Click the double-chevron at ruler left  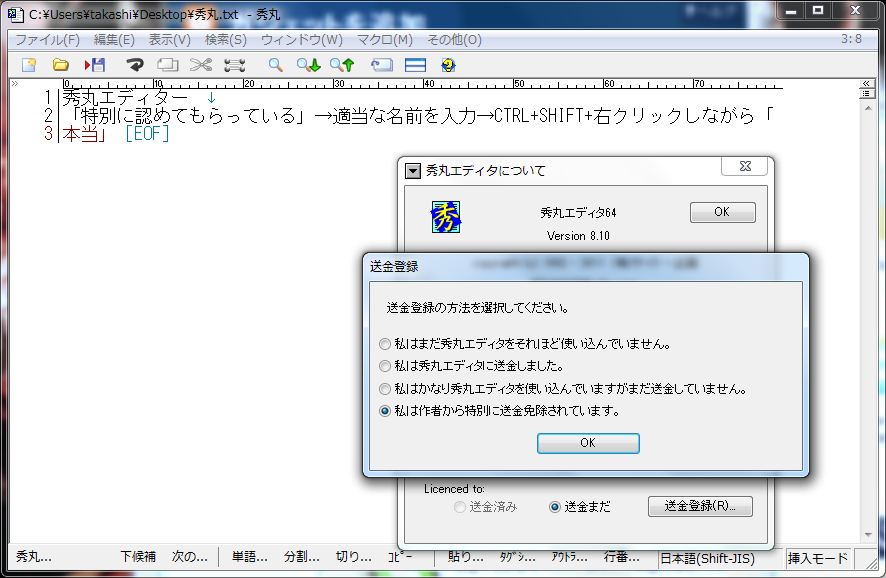[15, 84]
